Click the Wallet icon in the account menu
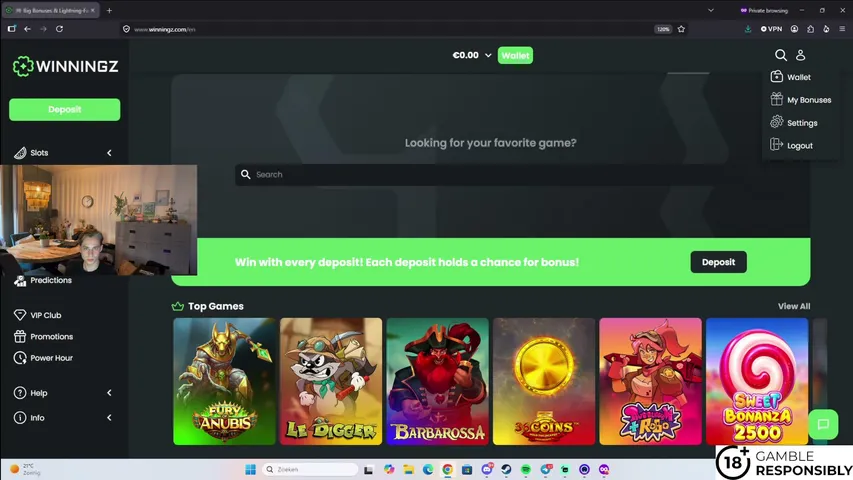 (x=776, y=77)
